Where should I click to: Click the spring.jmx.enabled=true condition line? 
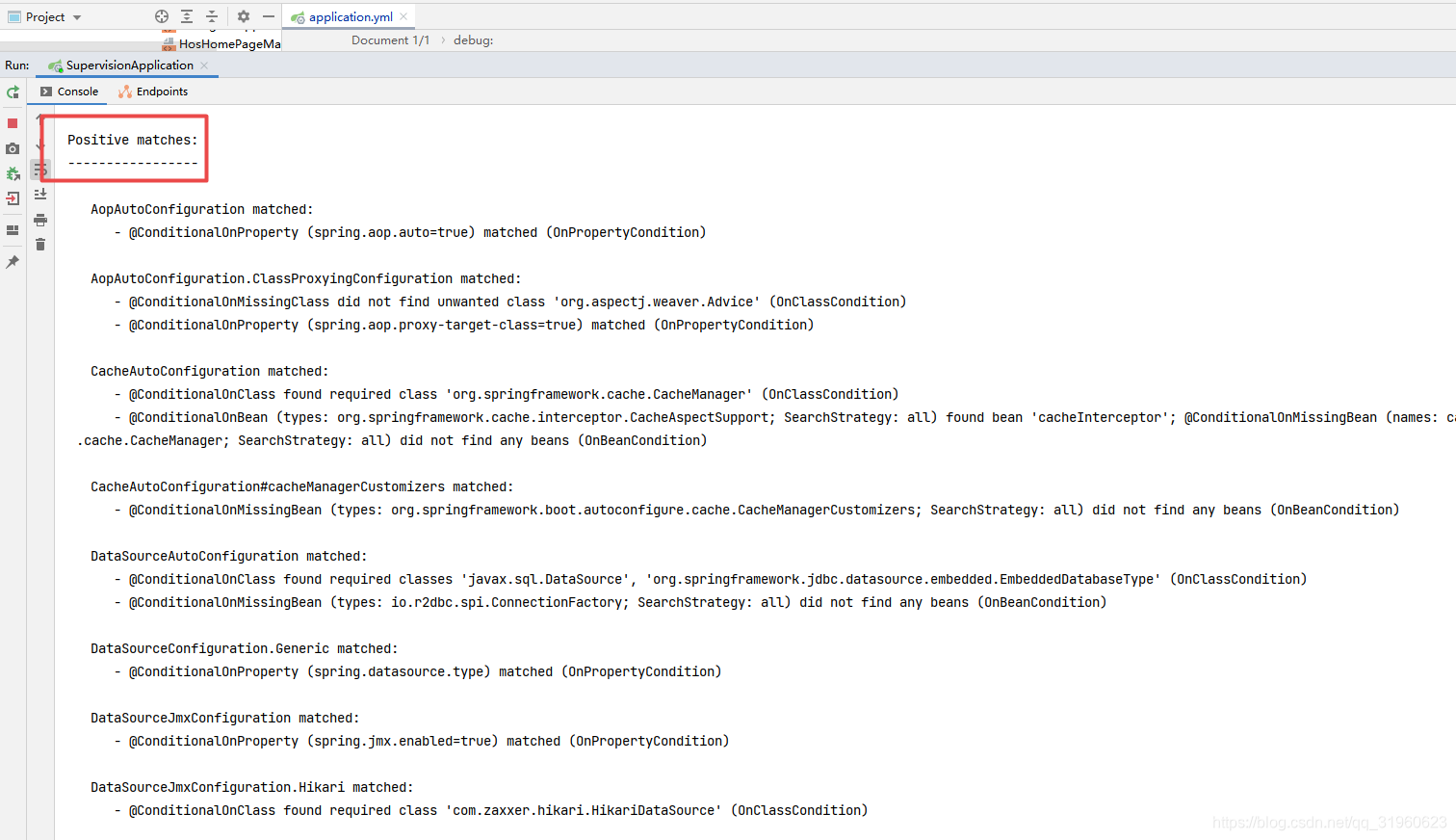[422, 741]
